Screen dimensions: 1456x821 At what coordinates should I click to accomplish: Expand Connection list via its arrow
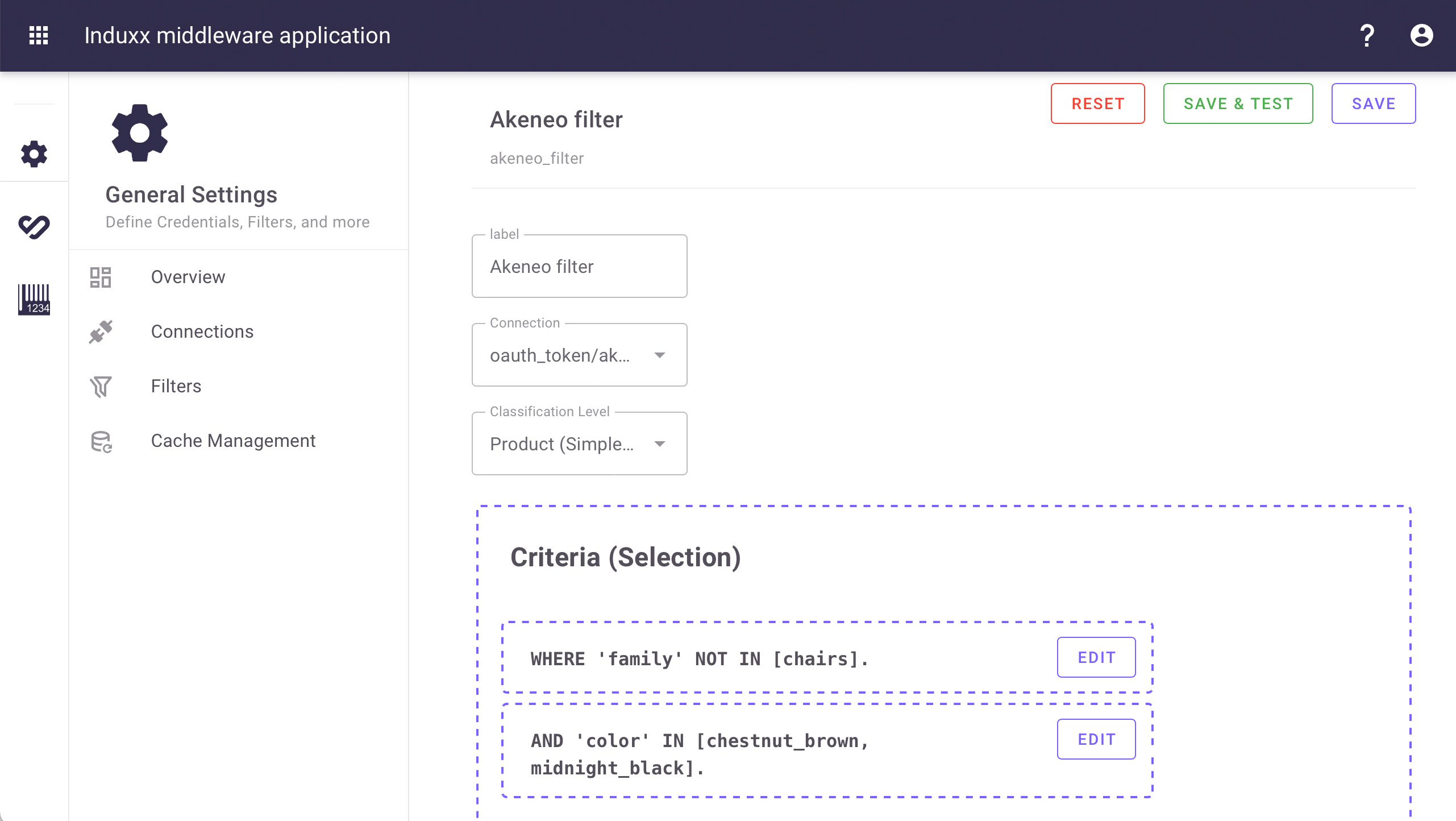(x=659, y=355)
